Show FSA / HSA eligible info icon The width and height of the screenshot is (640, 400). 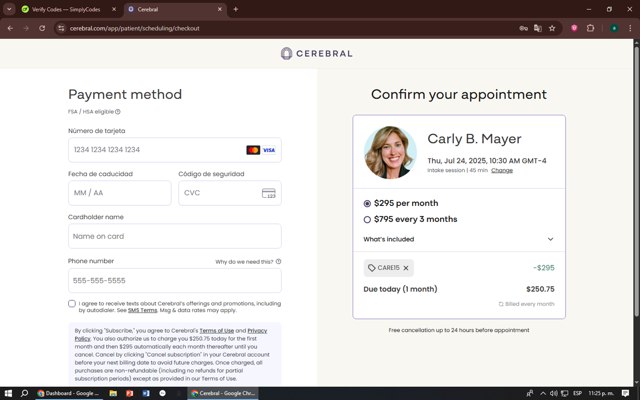click(x=118, y=111)
